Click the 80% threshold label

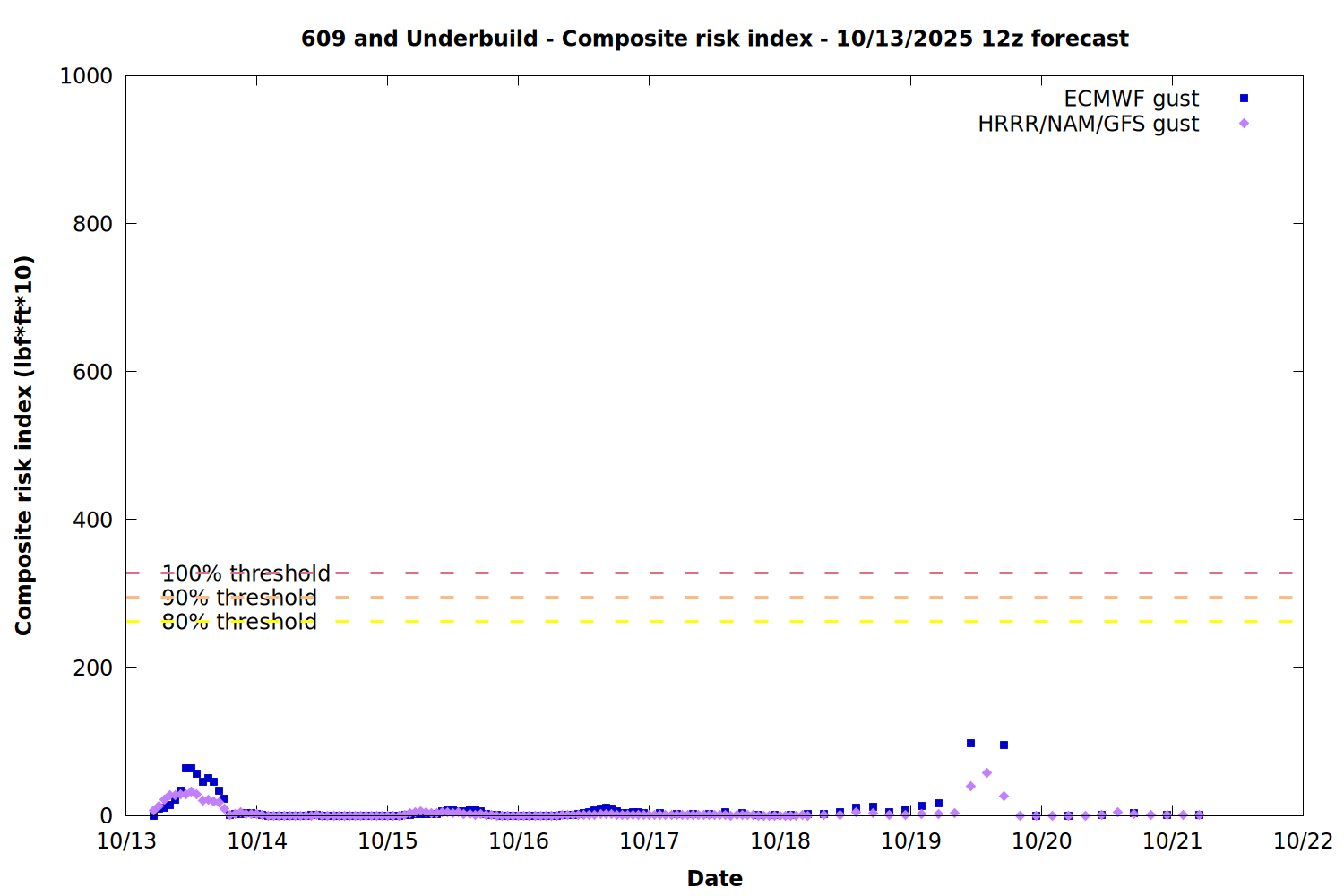pos(239,622)
